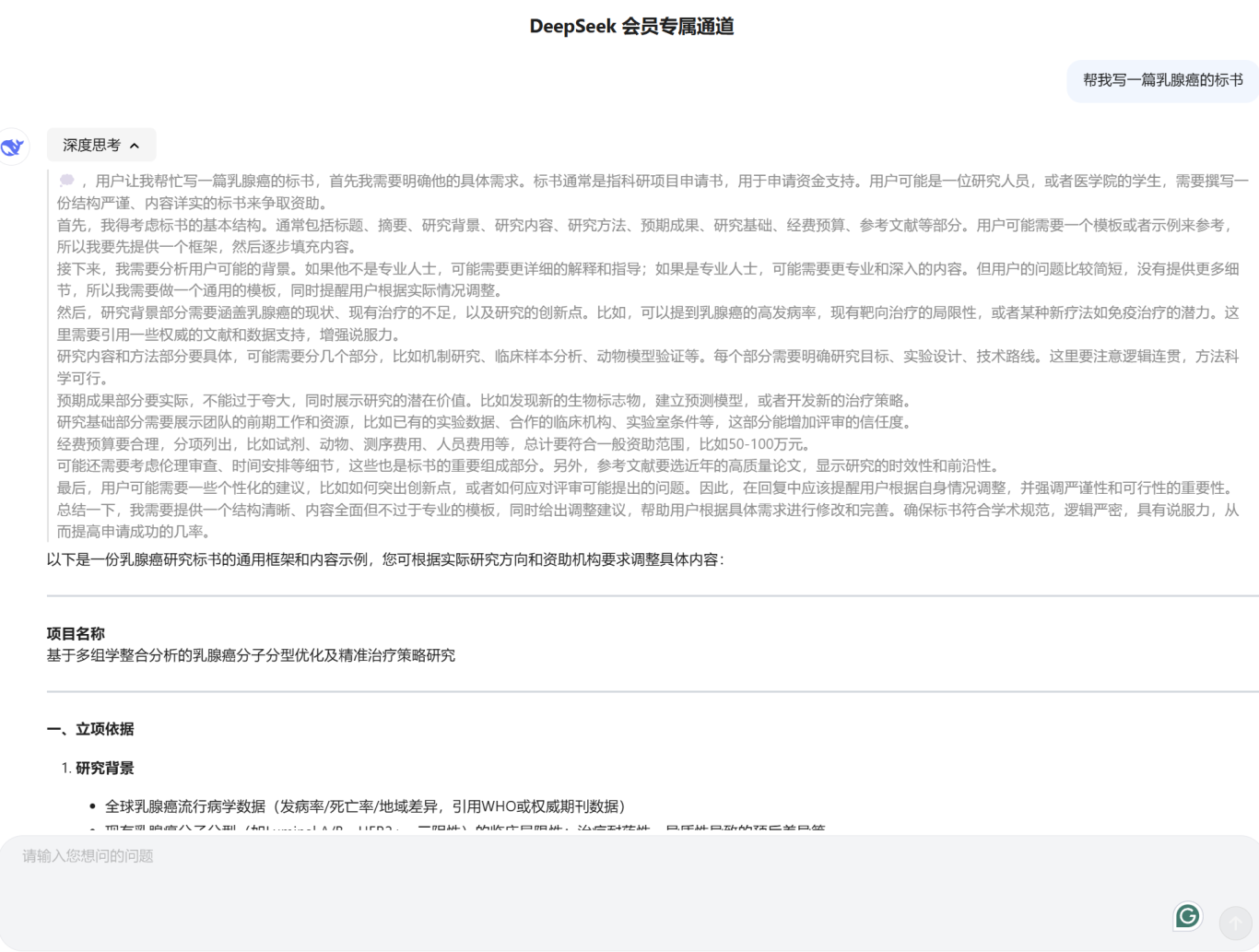Click the DeepSeek whale avatar icon
Viewport: 1259px width, 952px height.
(13, 147)
